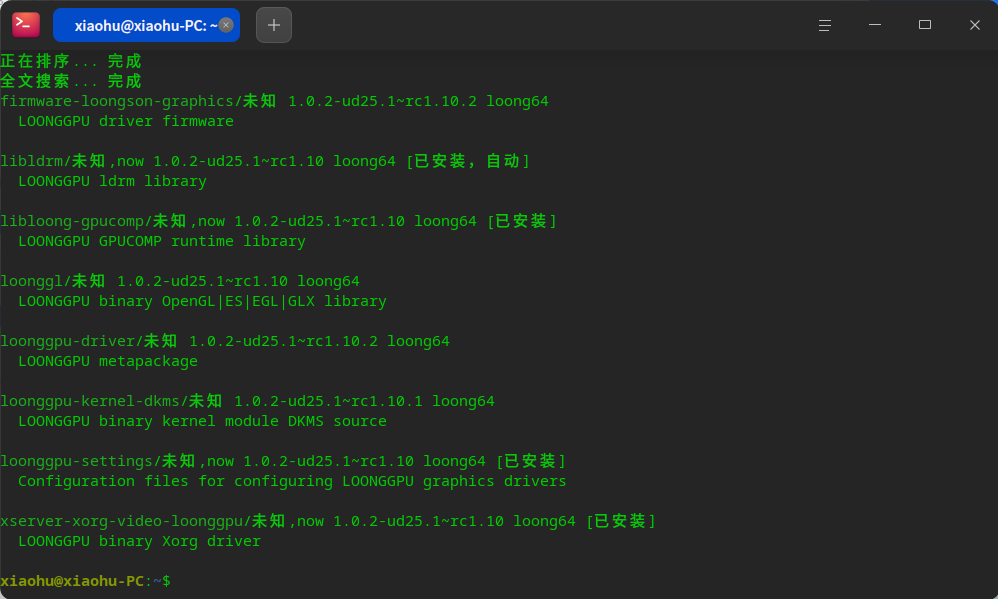This screenshot has width=998, height=599.
Task: Click the loonggpu-settings package name
Action: coord(76,461)
